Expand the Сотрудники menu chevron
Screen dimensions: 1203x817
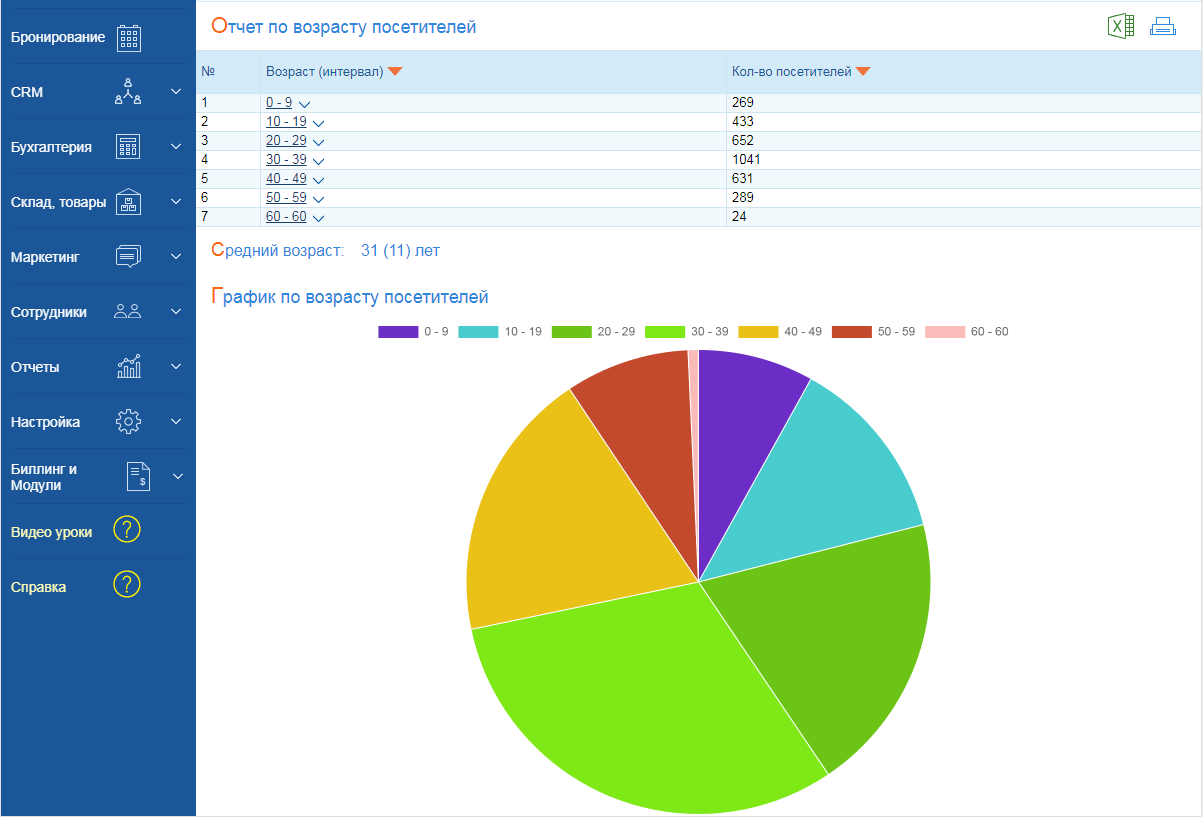[x=176, y=312]
